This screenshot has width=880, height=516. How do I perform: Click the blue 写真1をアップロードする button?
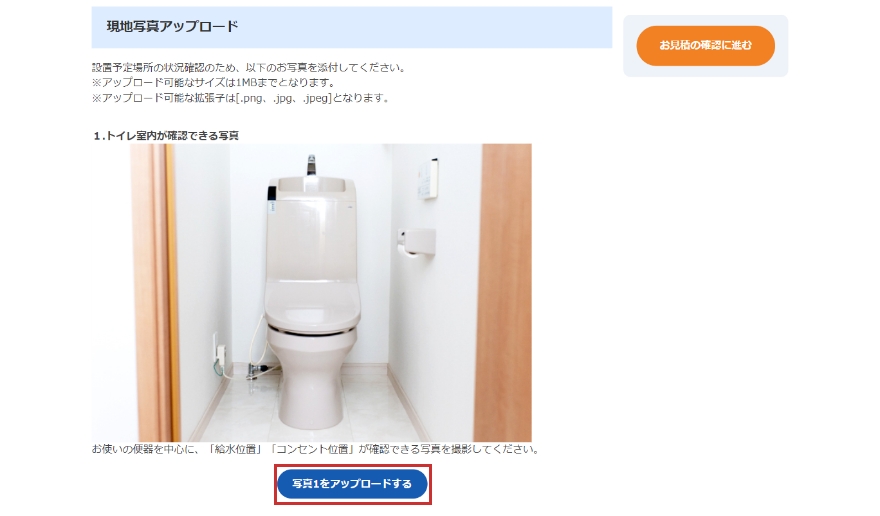point(352,483)
